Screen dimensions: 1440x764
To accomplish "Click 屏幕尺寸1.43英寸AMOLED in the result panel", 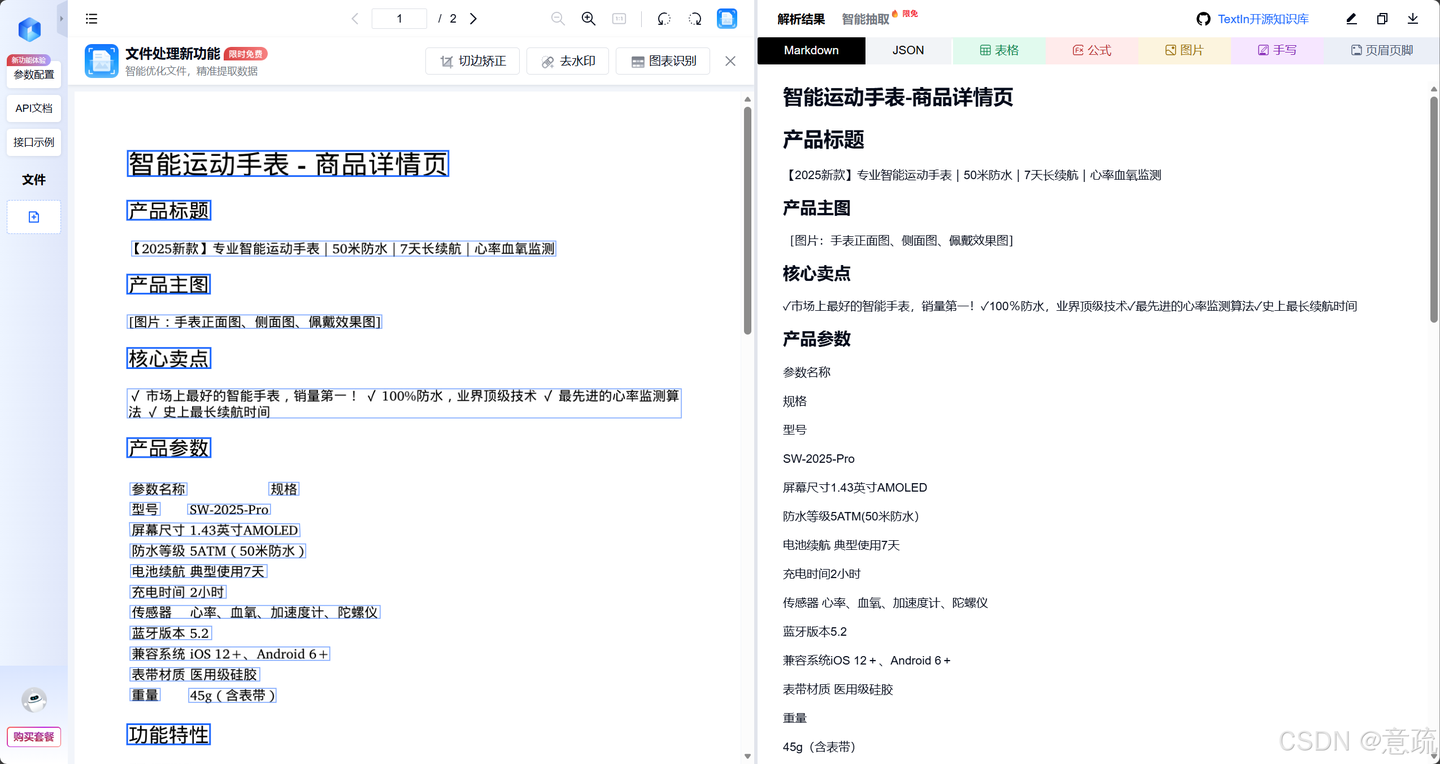I will (x=855, y=488).
